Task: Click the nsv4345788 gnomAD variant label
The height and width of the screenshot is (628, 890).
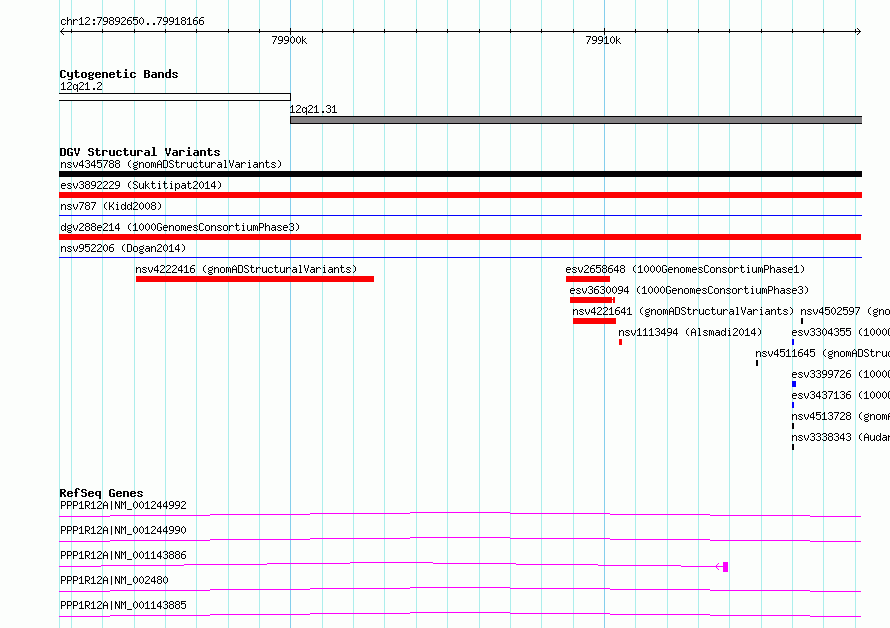Action: coord(171,164)
